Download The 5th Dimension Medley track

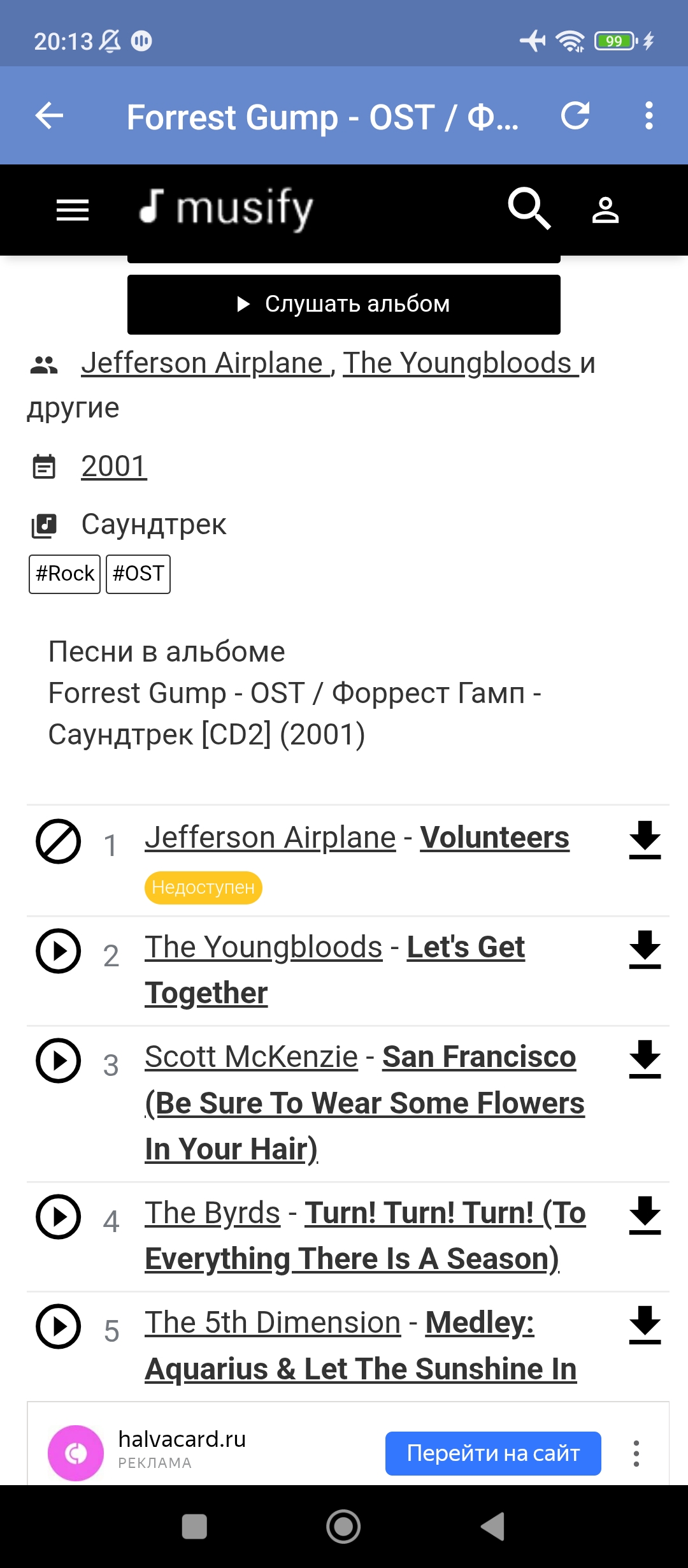pyautogui.click(x=645, y=1325)
